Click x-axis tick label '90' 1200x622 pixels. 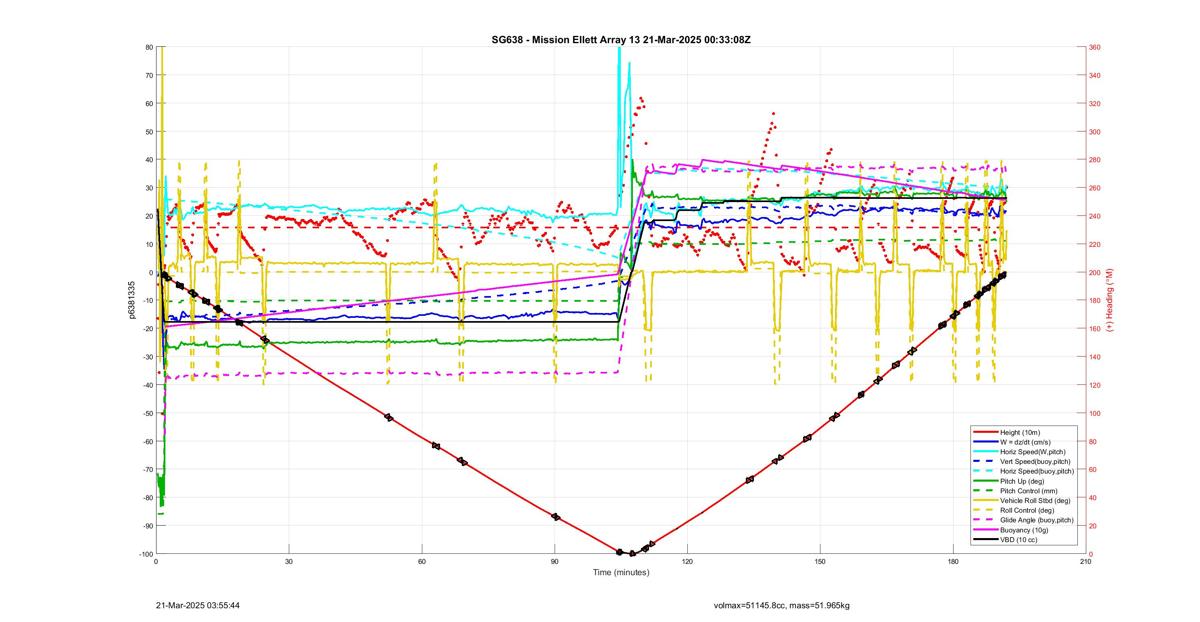(555, 562)
